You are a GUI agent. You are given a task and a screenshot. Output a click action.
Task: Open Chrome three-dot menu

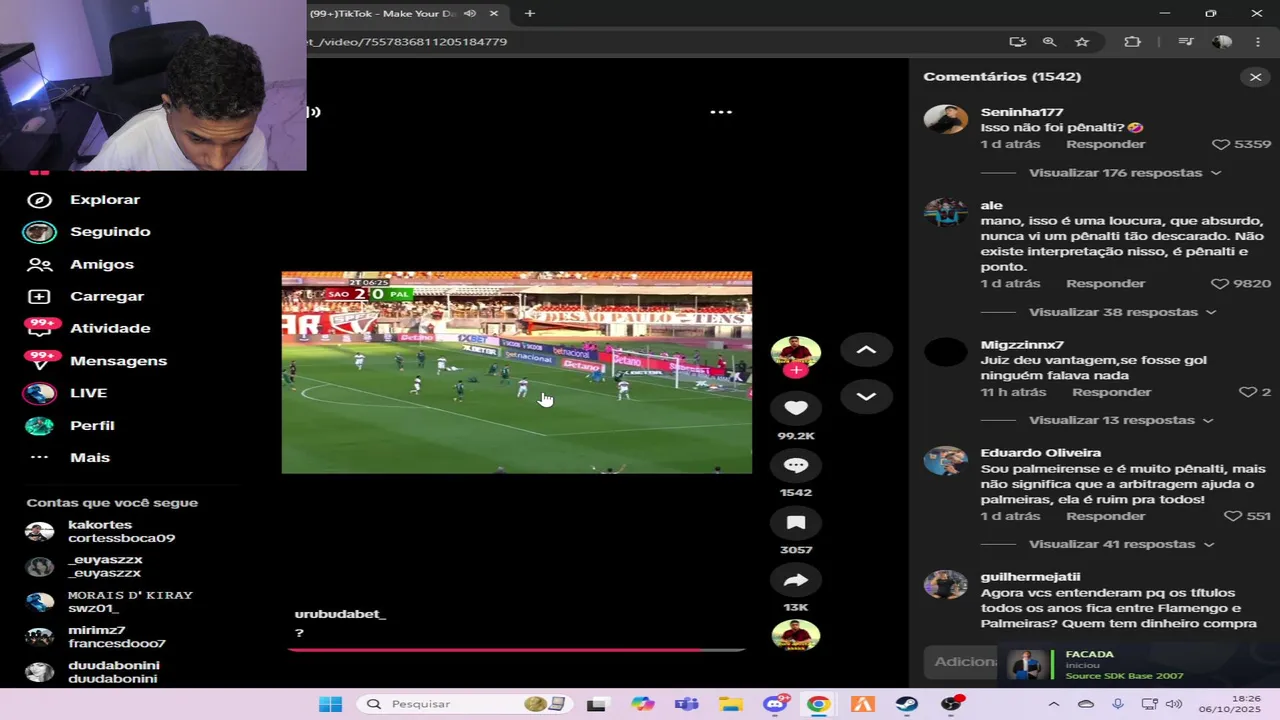pyautogui.click(x=1258, y=42)
